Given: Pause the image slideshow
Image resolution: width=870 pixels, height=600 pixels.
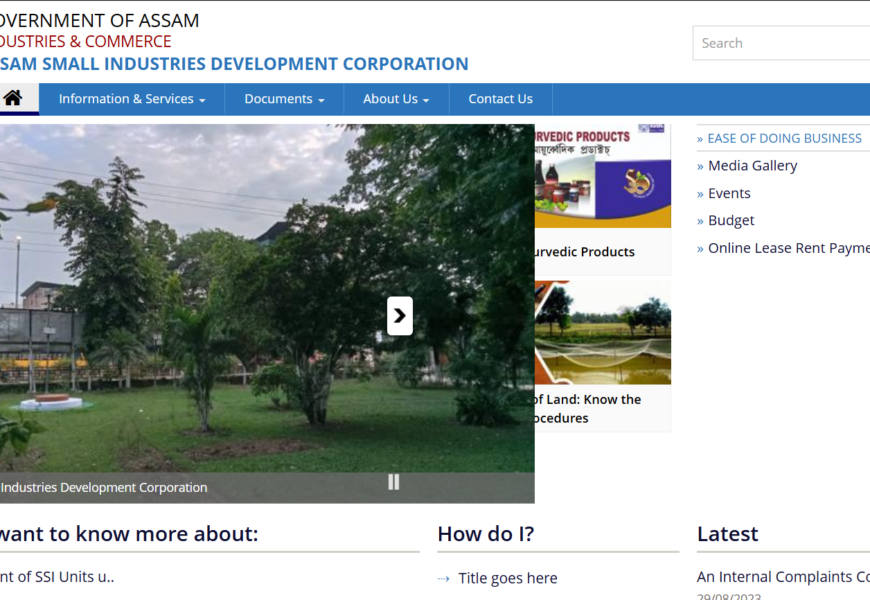Looking at the screenshot, I should click(393, 482).
